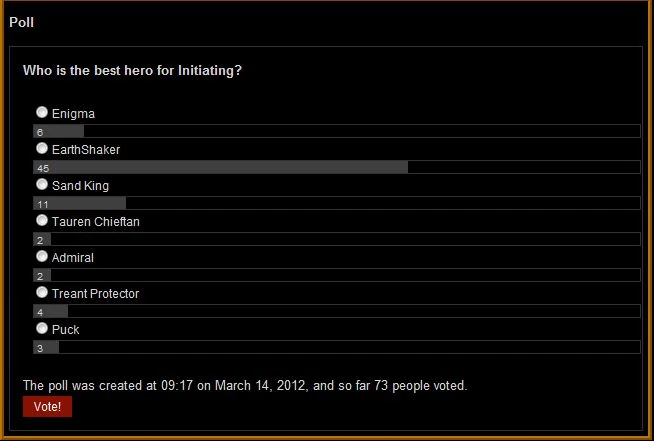Image resolution: width=654 pixels, height=441 pixels.
Task: Select the Puck radio button
Action: pyautogui.click(x=42, y=328)
